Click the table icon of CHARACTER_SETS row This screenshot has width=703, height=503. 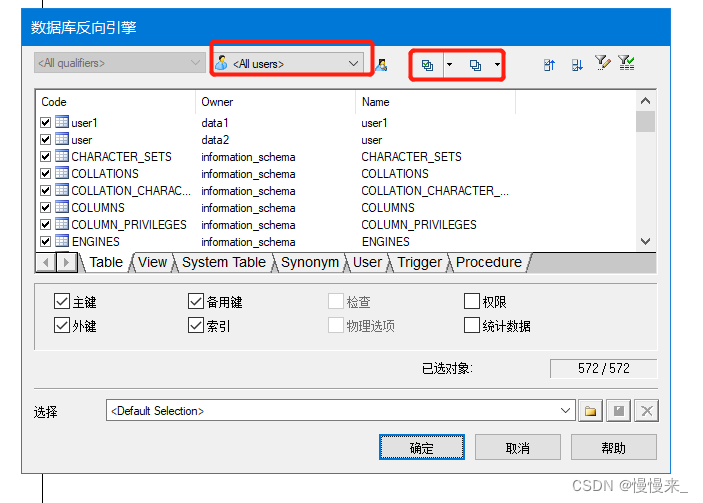tap(62, 156)
